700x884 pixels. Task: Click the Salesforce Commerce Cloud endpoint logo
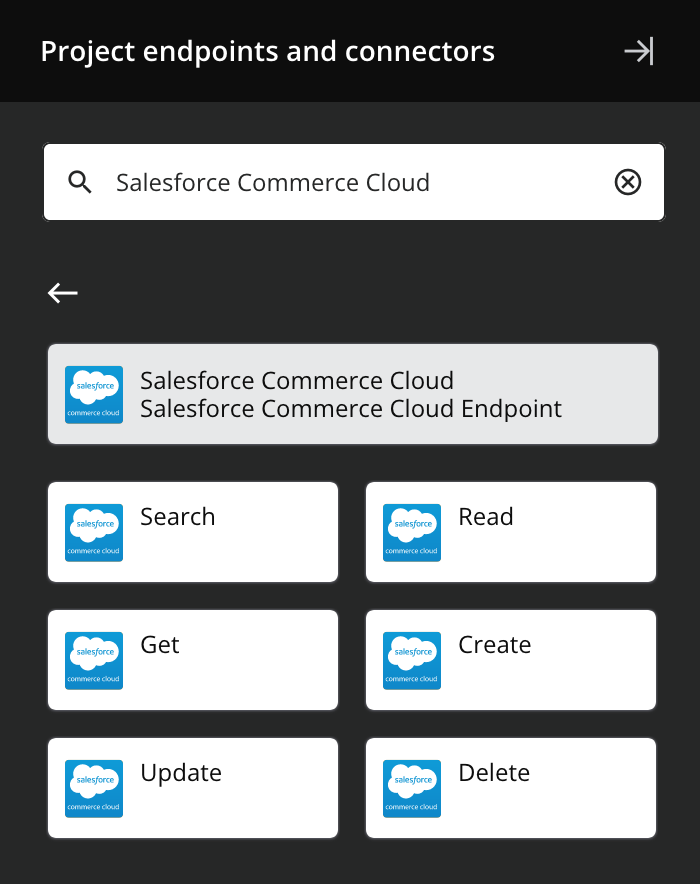[x=93, y=393]
